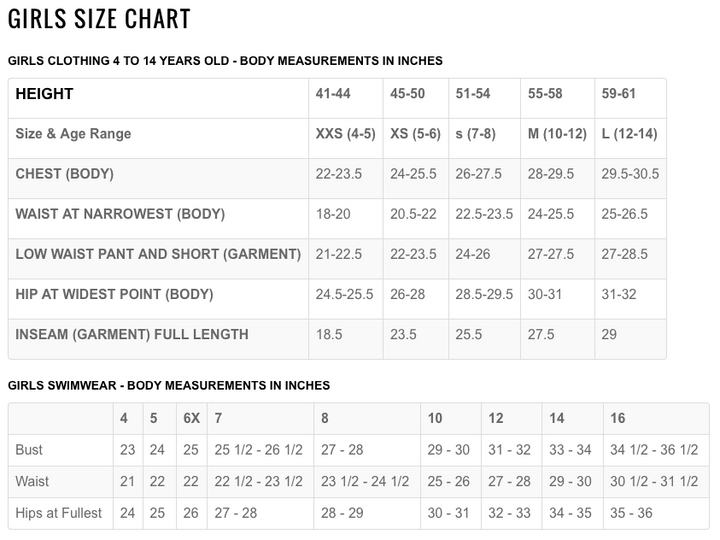Screen dimensions: 720x540
Task: Click the Hips at Fullest row label
Action: click(59, 513)
